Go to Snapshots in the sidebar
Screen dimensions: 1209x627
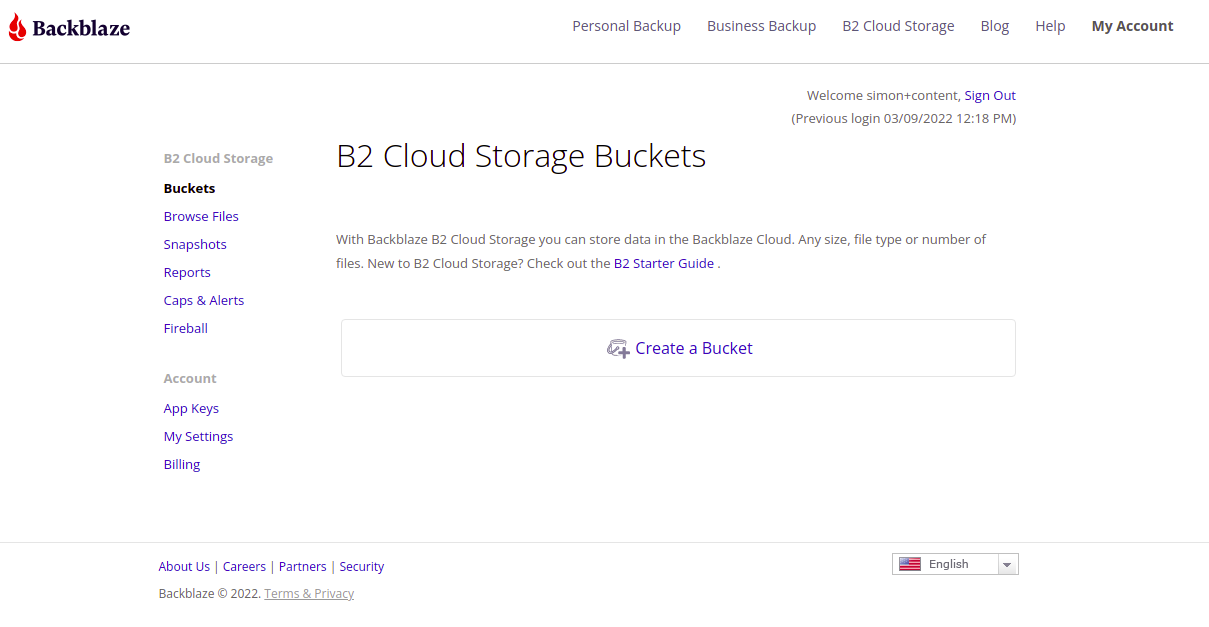tap(195, 244)
